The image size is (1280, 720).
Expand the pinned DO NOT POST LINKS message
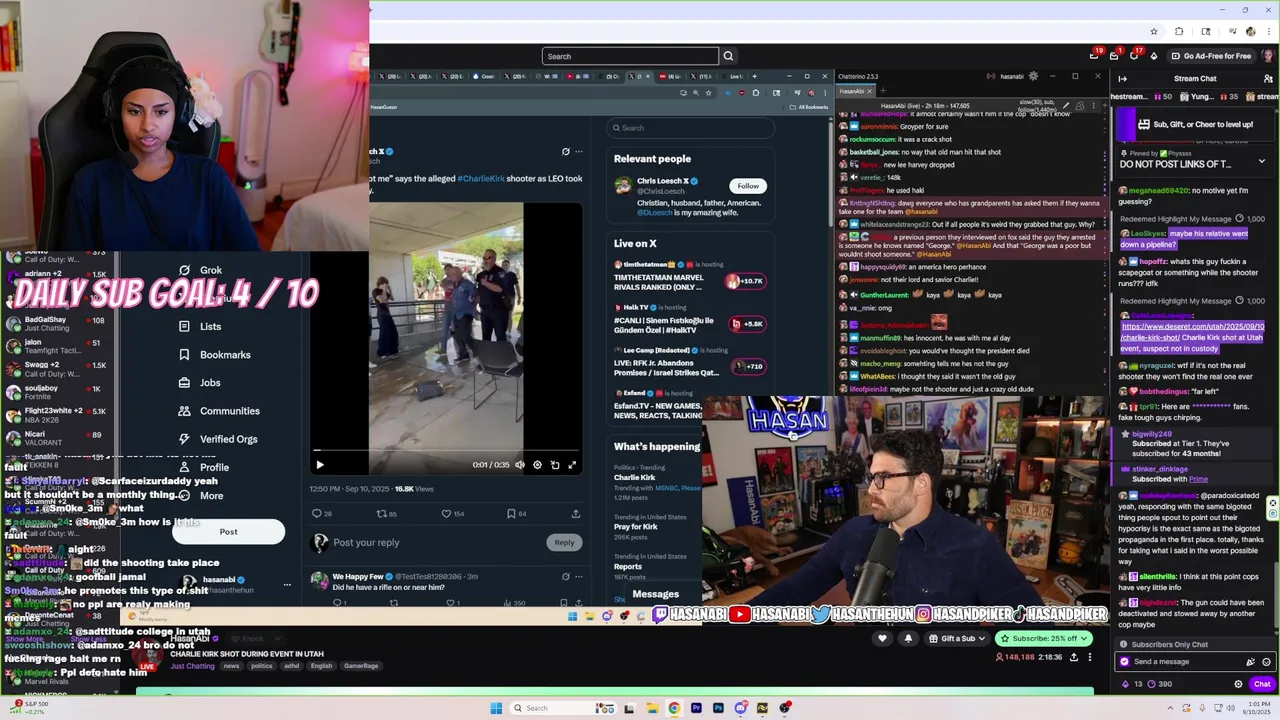1261,162
